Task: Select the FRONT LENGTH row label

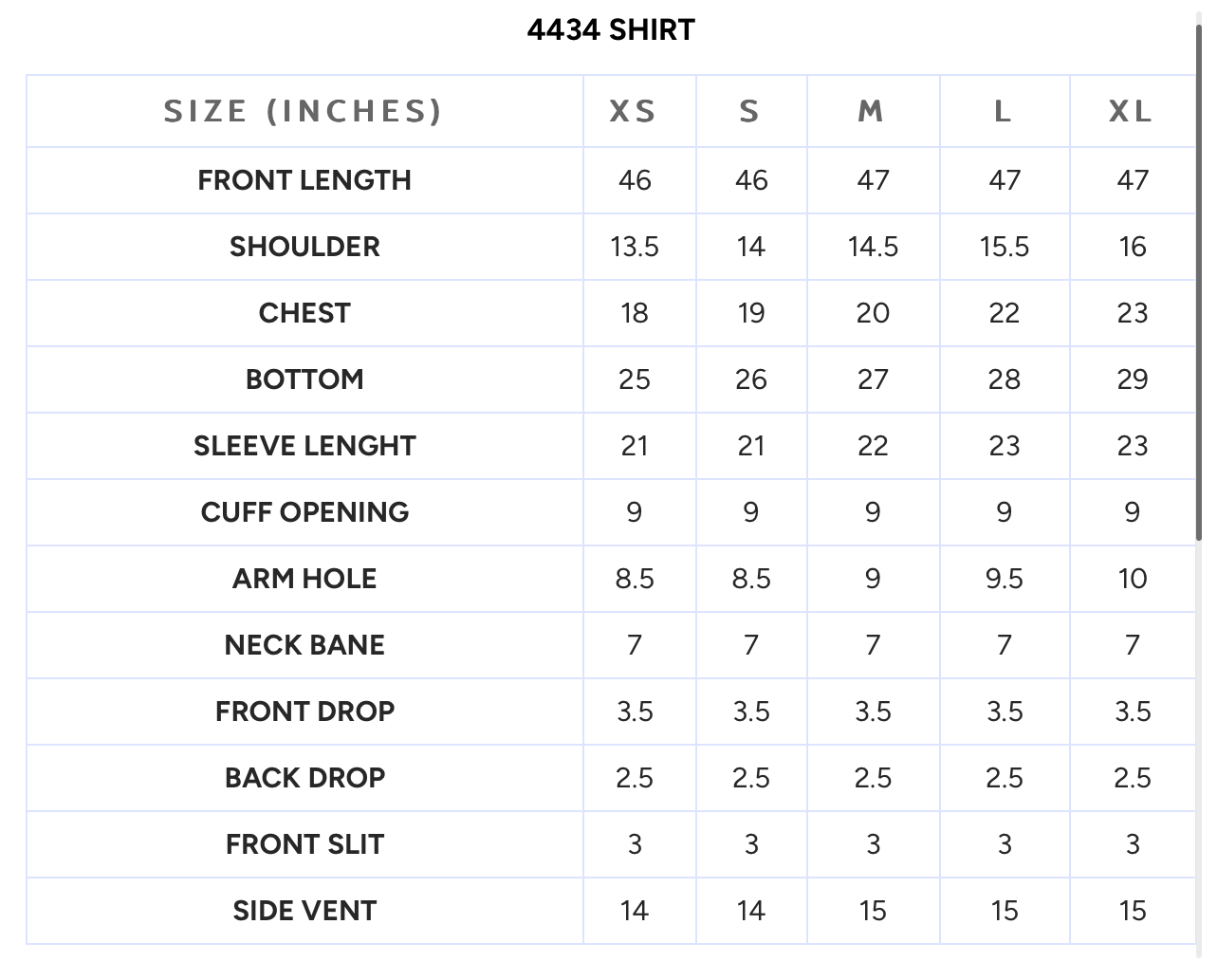Action: coord(304,180)
